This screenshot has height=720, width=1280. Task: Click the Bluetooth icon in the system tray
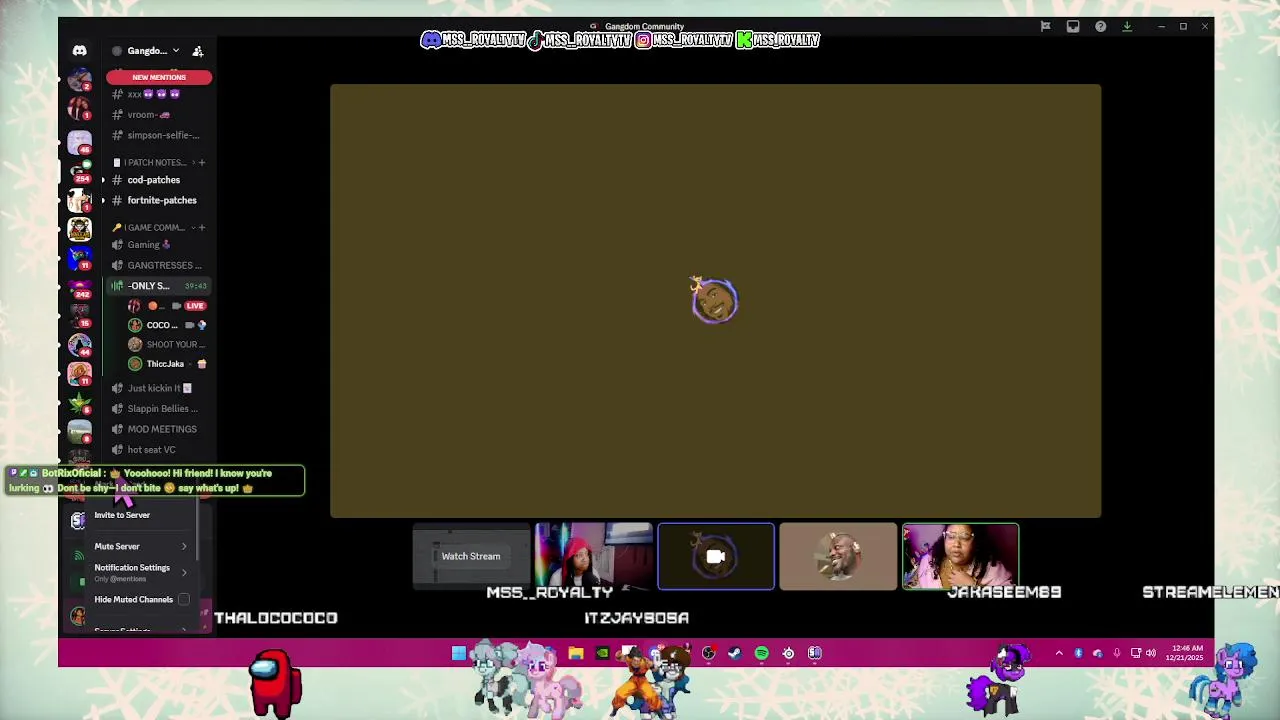click(1078, 653)
